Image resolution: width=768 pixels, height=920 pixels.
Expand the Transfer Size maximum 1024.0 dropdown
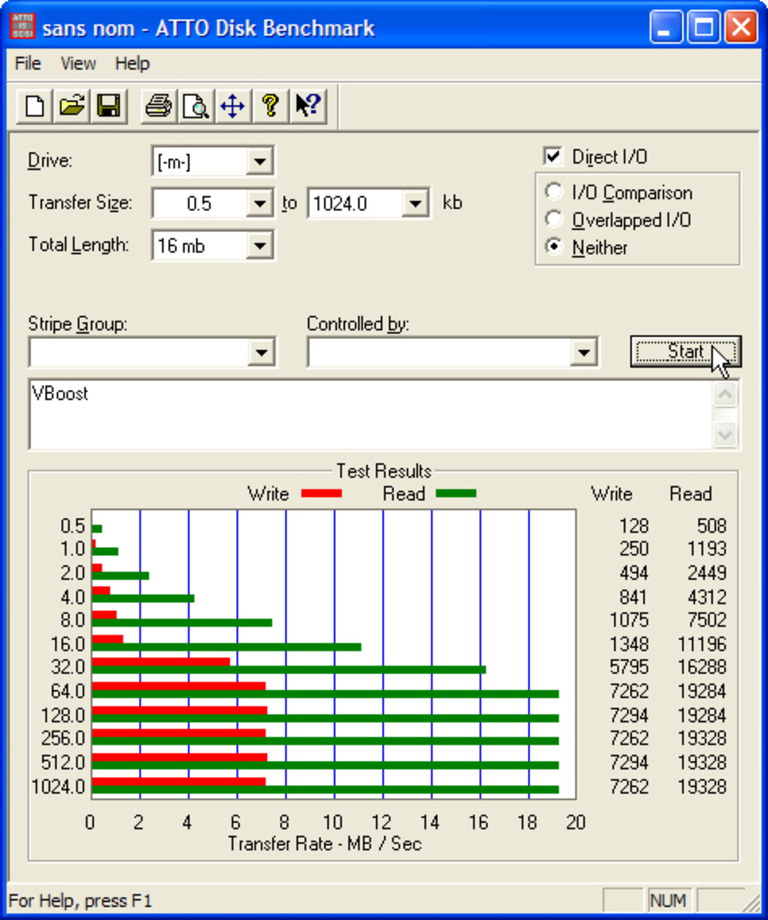click(415, 204)
